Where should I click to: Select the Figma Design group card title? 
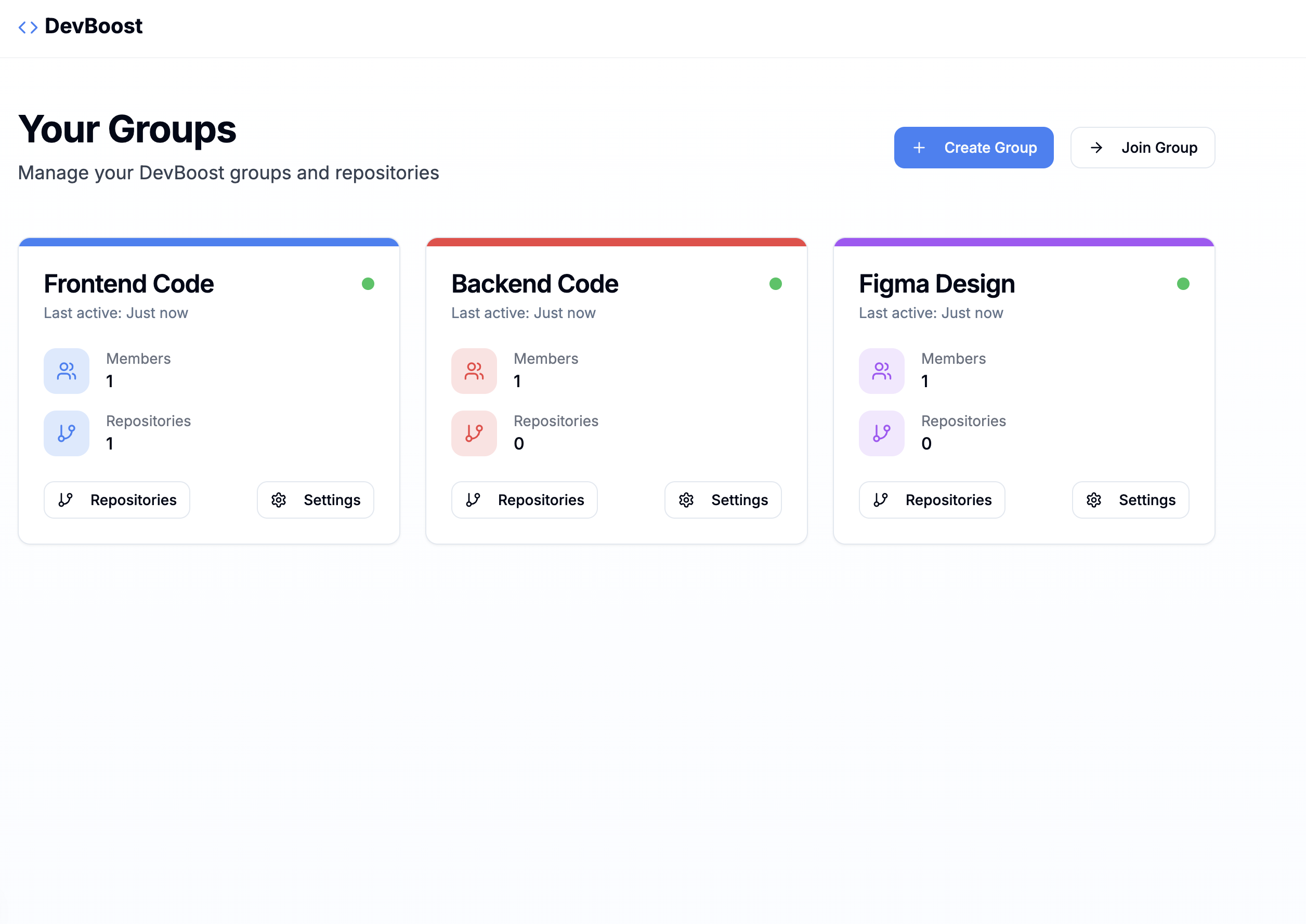click(937, 284)
